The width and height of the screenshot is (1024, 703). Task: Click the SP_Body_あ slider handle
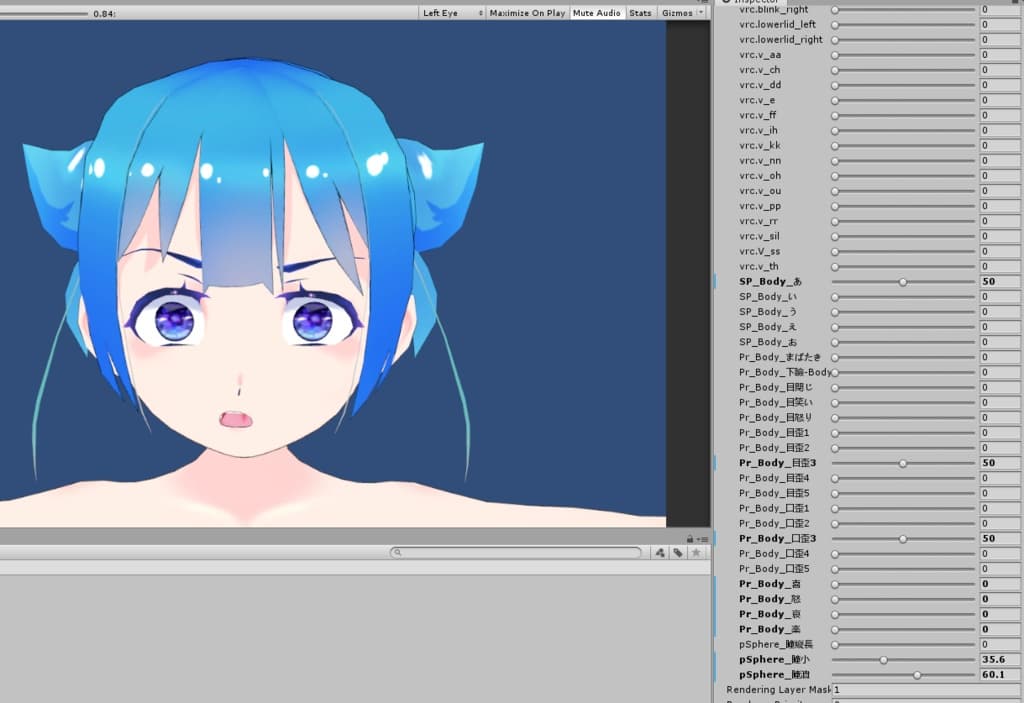903,282
